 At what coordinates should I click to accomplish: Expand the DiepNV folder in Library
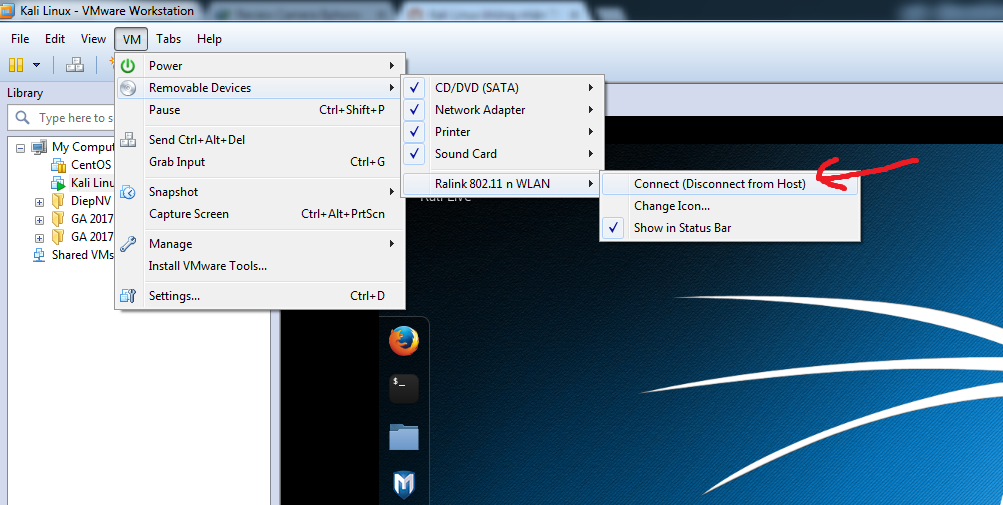(x=39, y=201)
